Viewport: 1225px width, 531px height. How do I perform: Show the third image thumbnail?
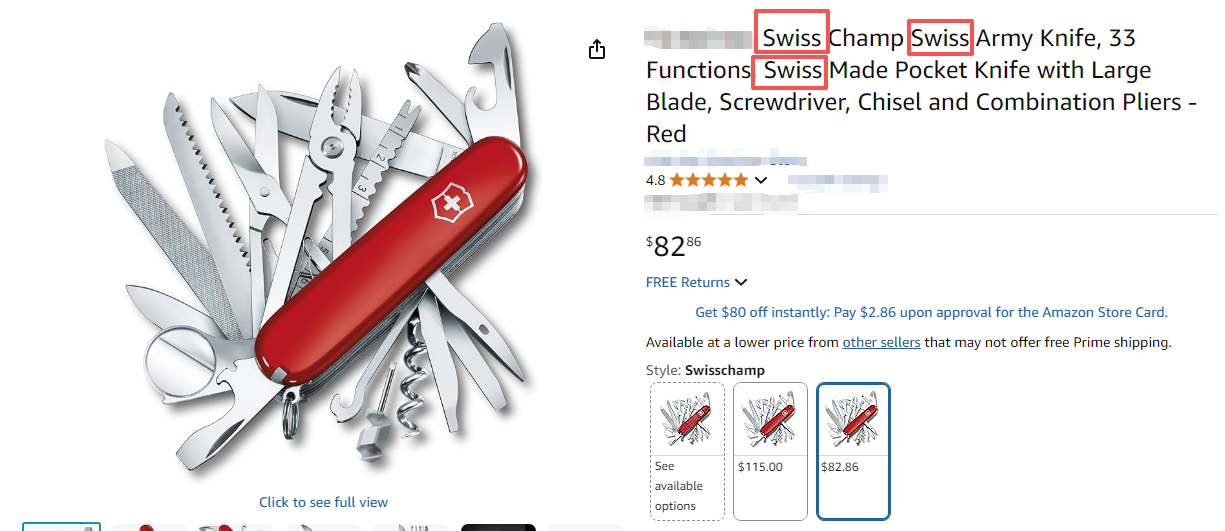(236, 526)
